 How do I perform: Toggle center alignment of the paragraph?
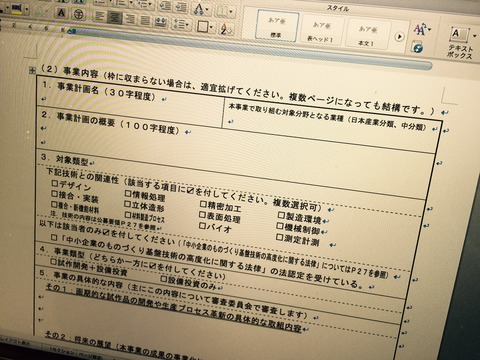(115, 17)
